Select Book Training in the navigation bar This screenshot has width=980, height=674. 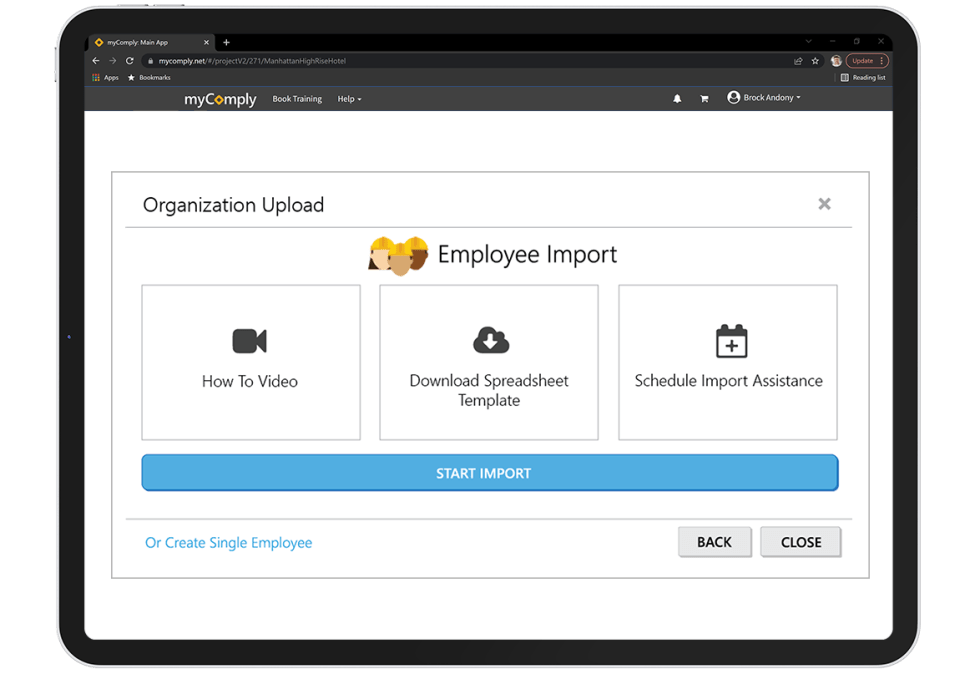pyautogui.click(x=296, y=99)
